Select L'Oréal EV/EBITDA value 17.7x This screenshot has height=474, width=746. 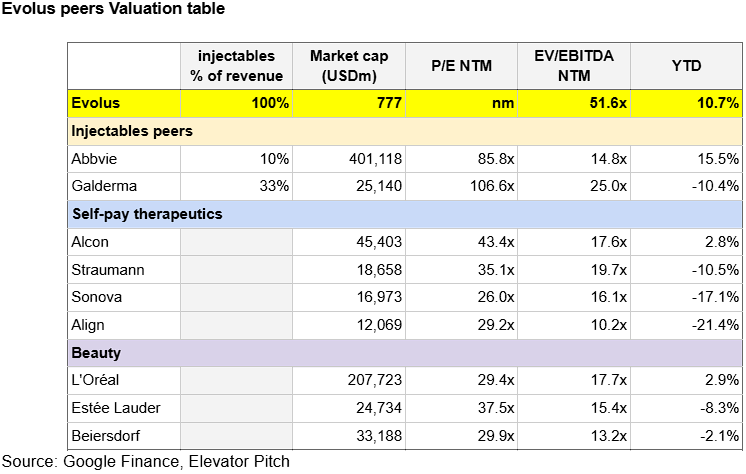point(609,380)
